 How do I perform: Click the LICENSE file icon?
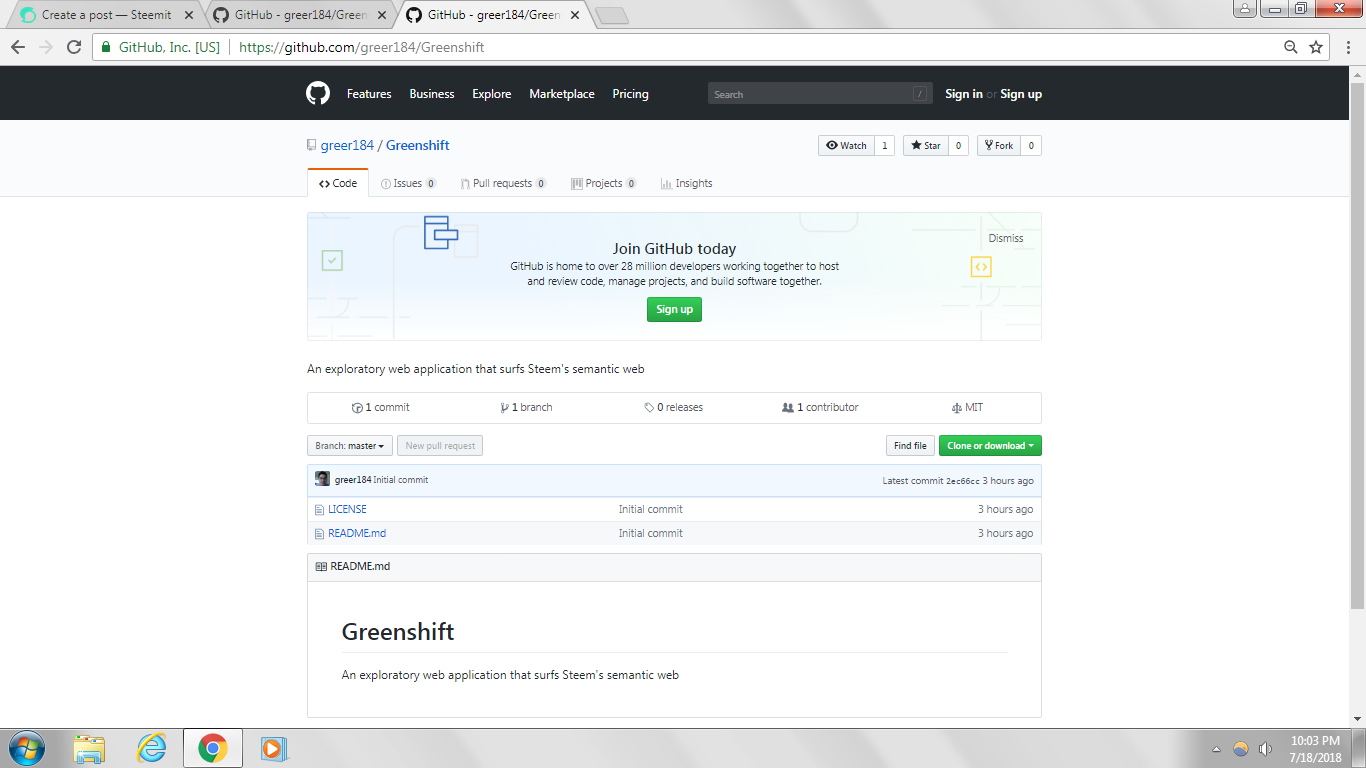(319, 510)
